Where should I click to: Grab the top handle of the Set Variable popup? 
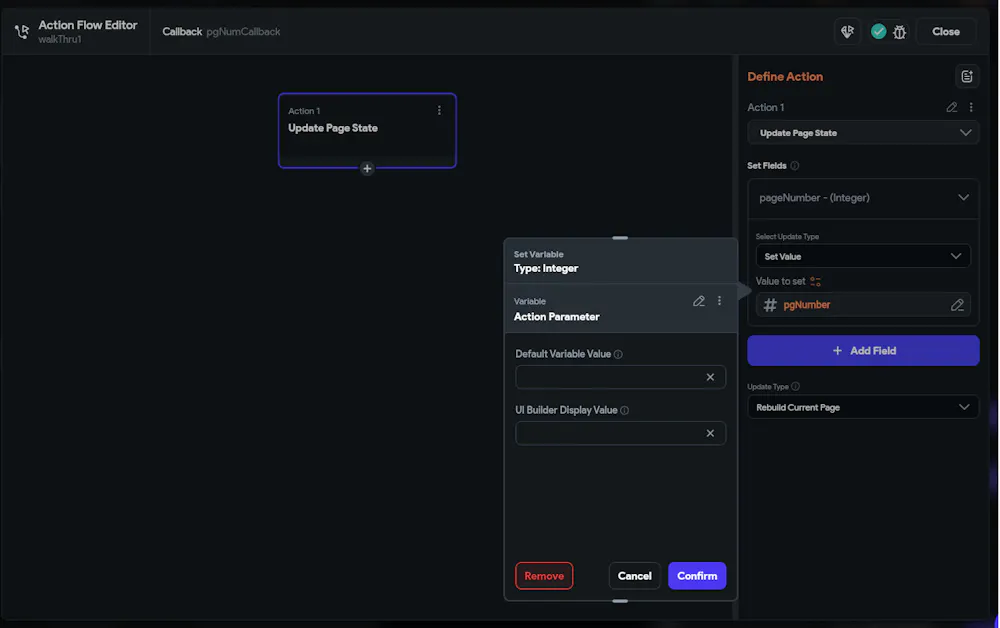620,238
